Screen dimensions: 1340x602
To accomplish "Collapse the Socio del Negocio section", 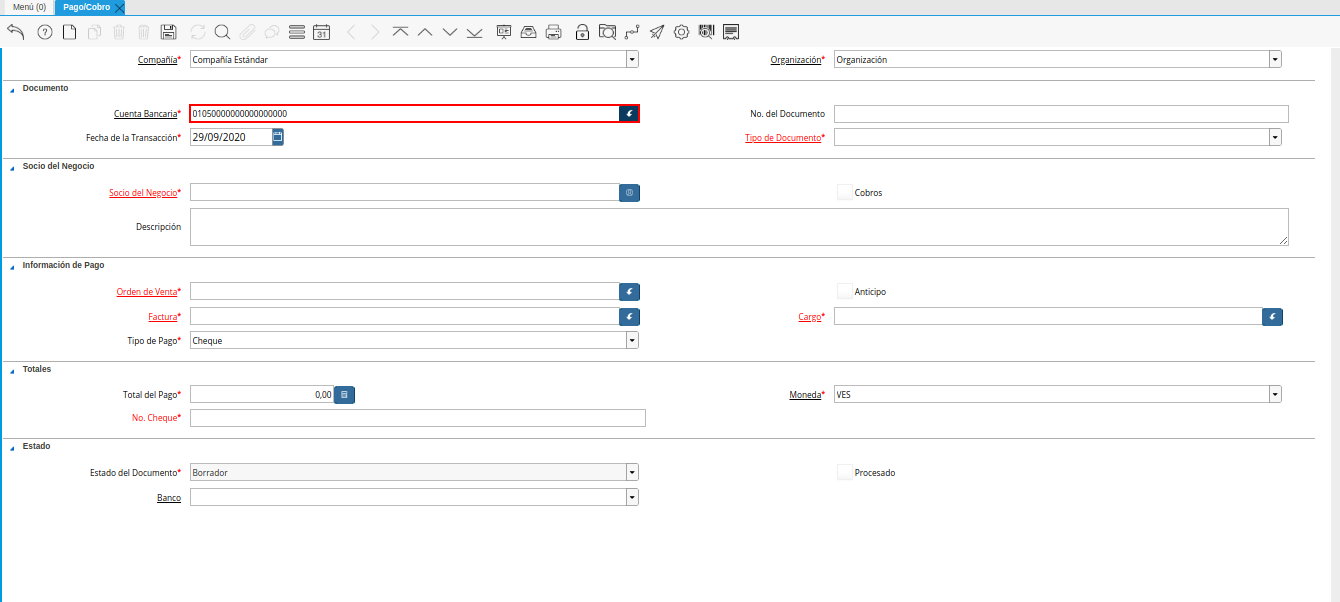I will [x=12, y=167].
